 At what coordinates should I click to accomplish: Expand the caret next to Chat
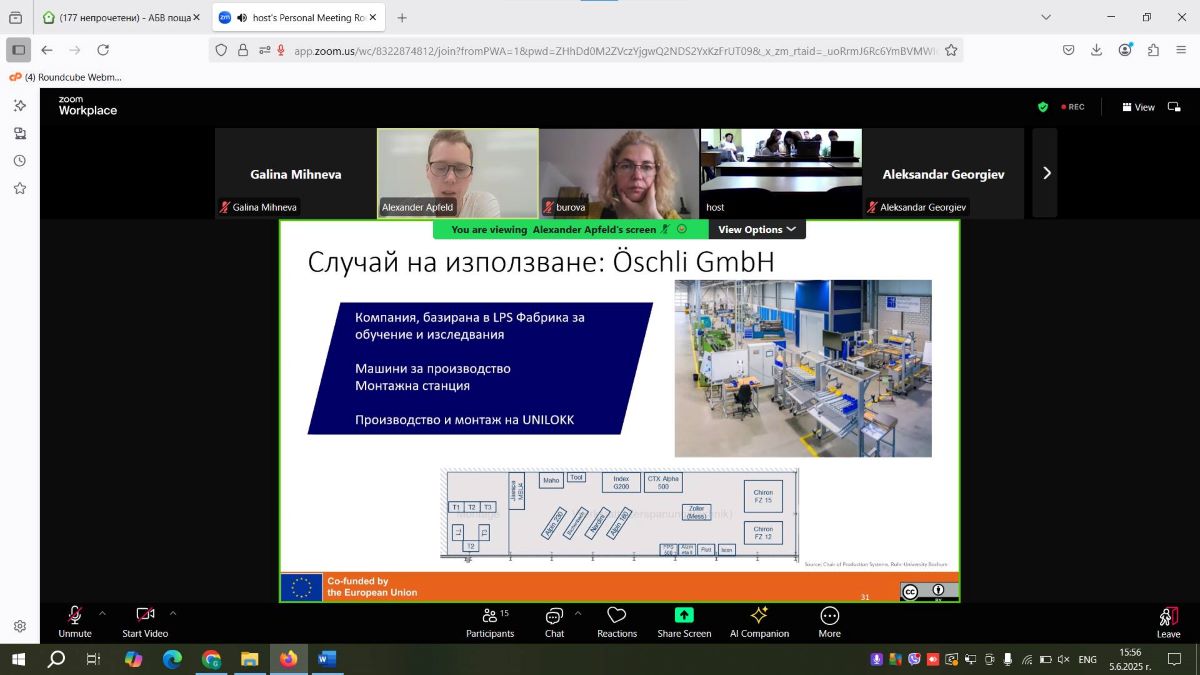[578, 613]
